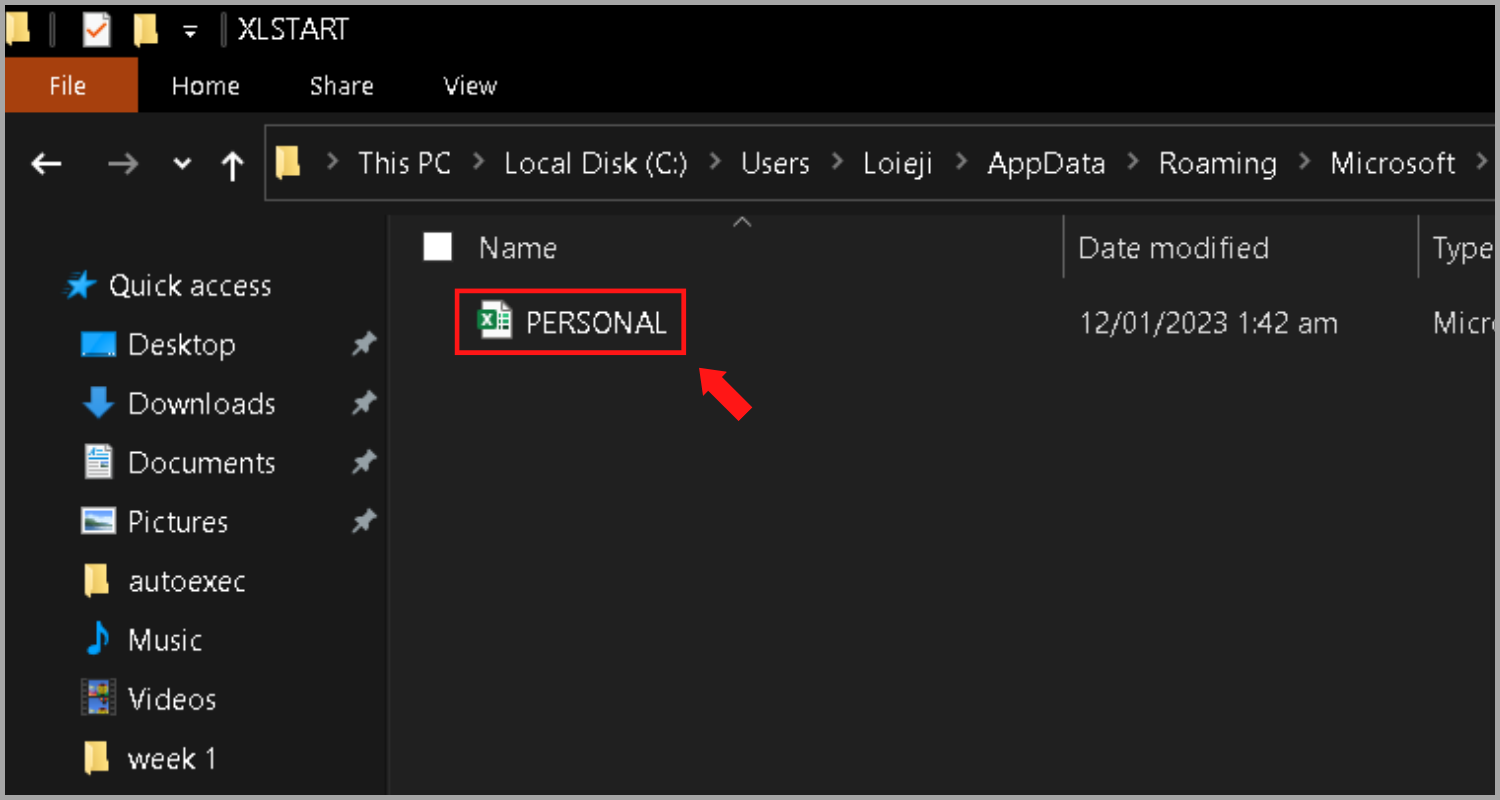Click the forward navigation arrow

[x=122, y=164]
